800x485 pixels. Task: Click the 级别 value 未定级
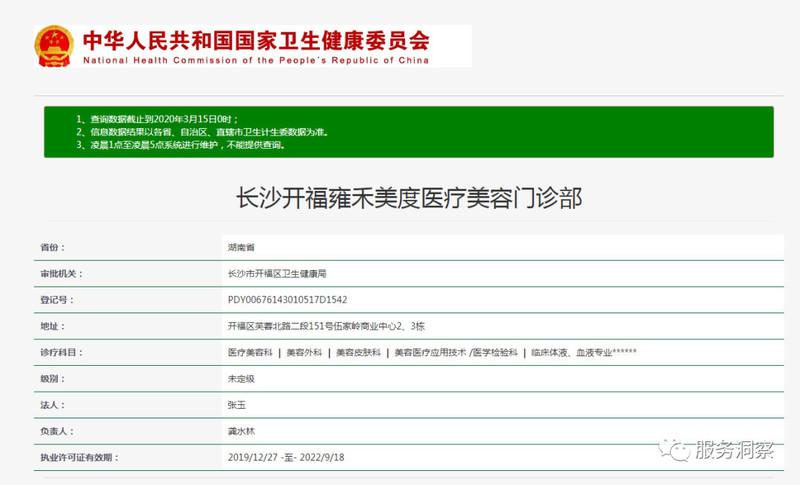242,379
